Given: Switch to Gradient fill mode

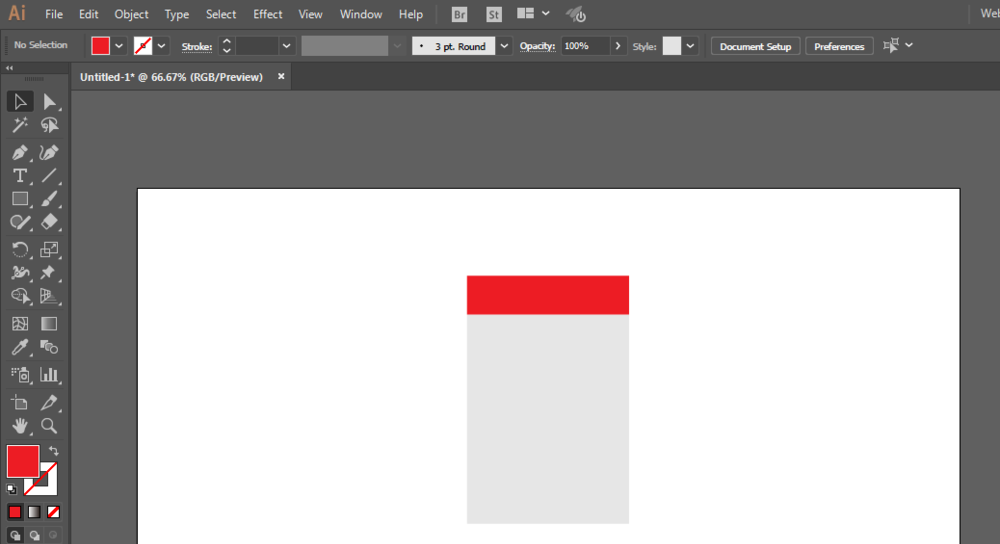Looking at the screenshot, I should (x=34, y=512).
